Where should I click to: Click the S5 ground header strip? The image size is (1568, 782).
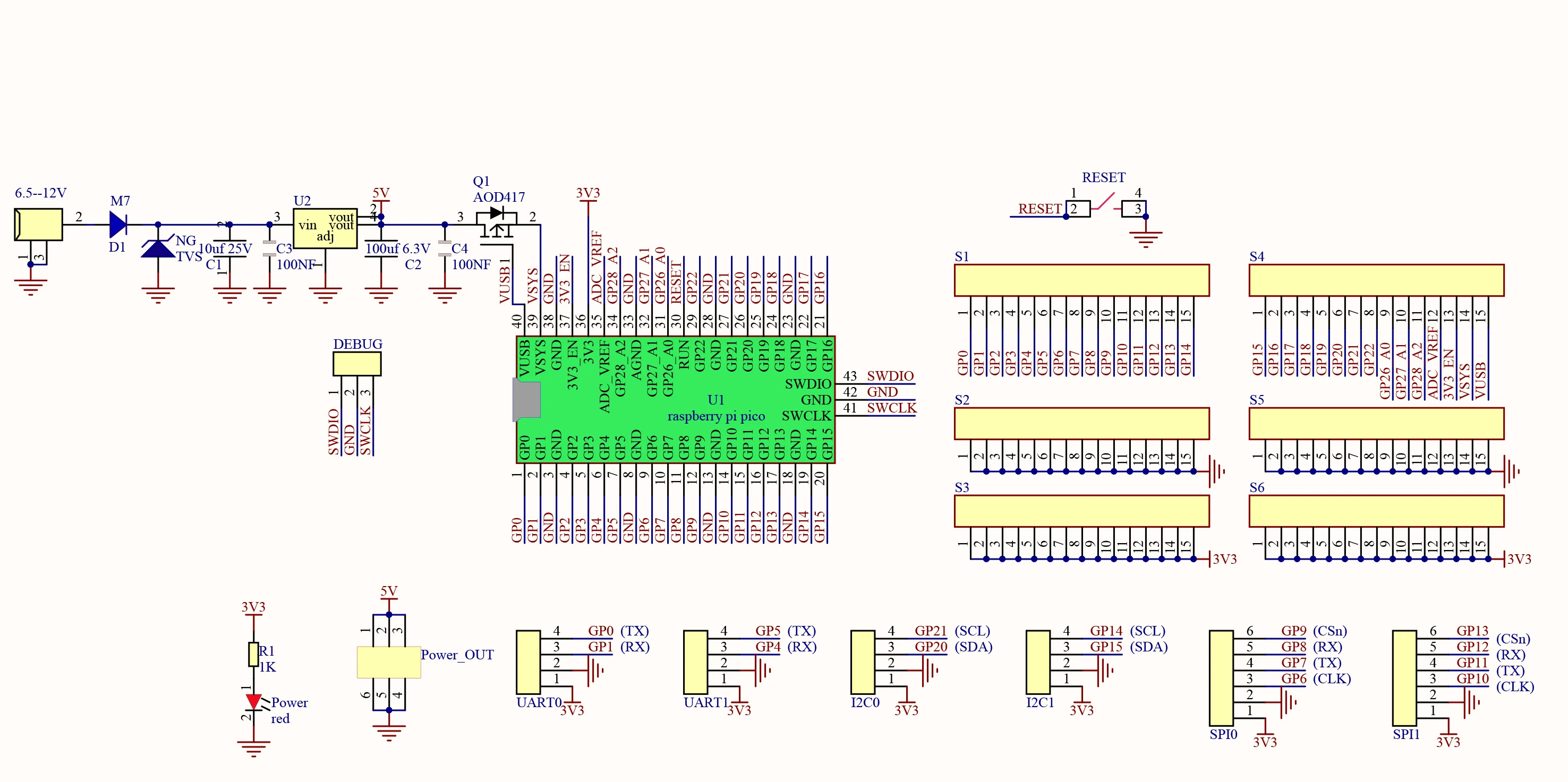pyautogui.click(x=1376, y=424)
